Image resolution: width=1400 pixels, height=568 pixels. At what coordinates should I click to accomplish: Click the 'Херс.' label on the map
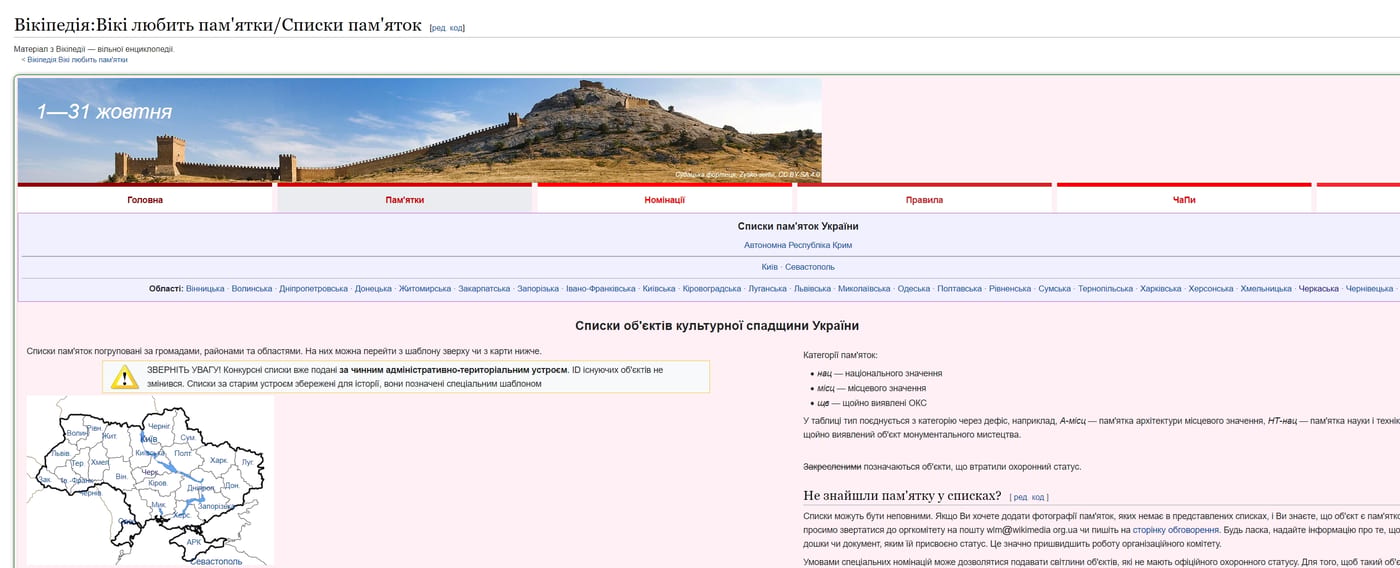click(x=181, y=516)
